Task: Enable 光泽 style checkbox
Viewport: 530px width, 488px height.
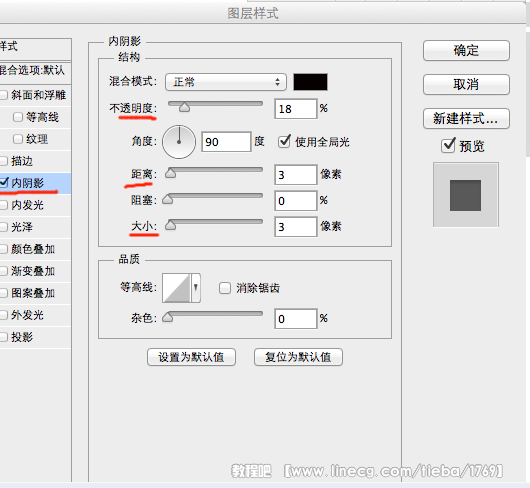Action: coord(3,227)
